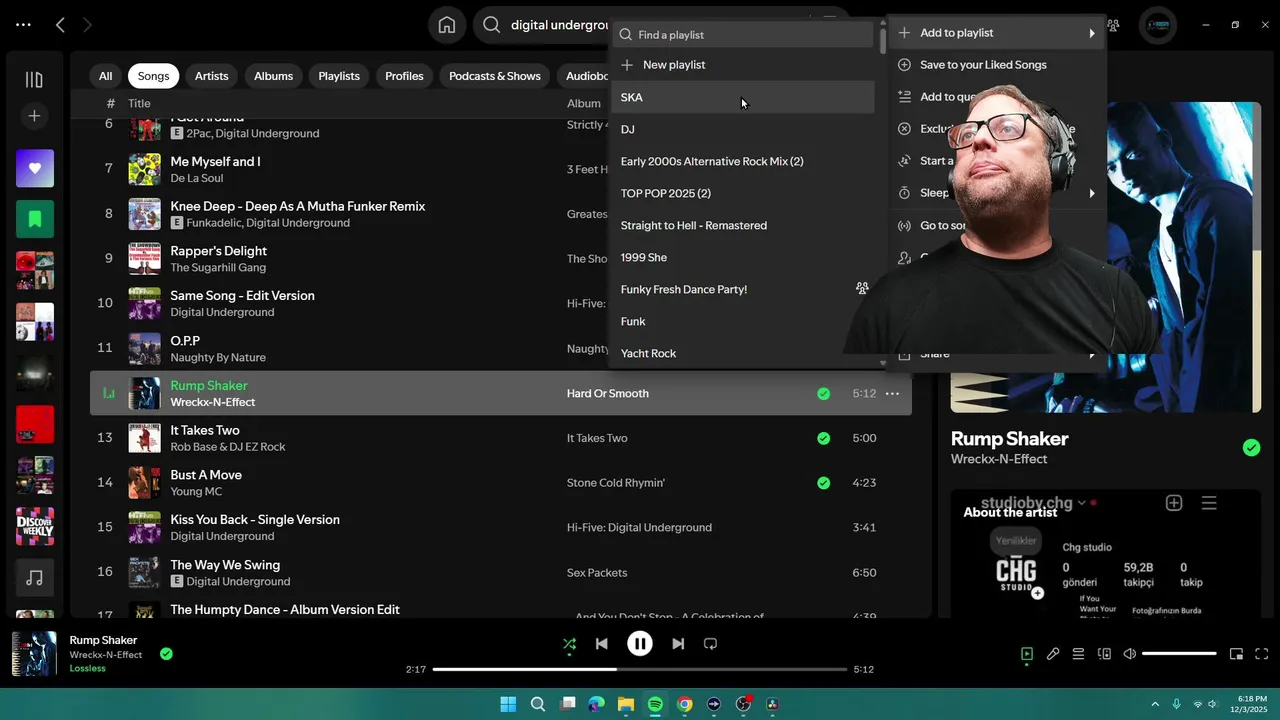The height and width of the screenshot is (720, 1280).
Task: Open the mini player icon
Action: pyautogui.click(x=1236, y=654)
